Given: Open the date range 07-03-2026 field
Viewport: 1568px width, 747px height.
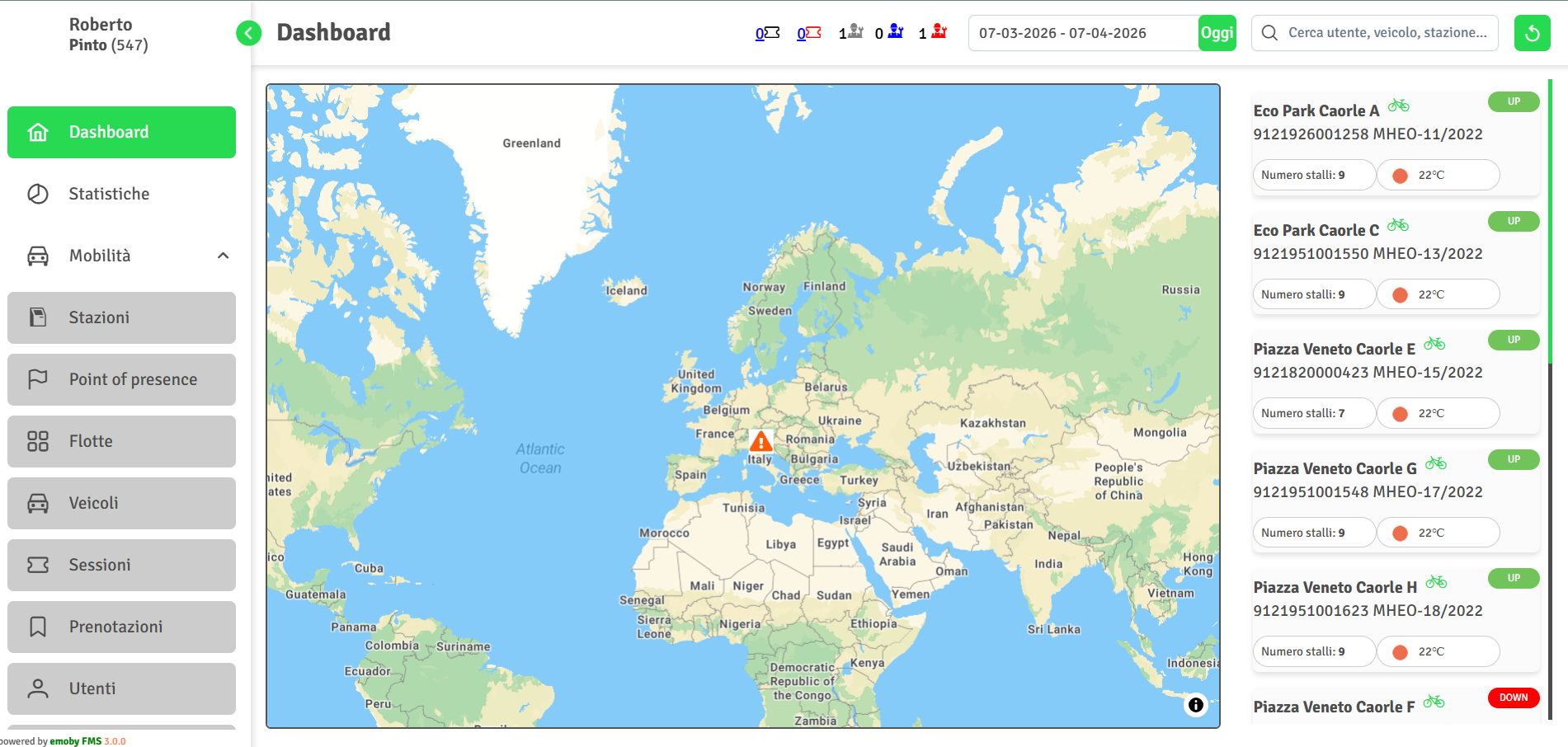Looking at the screenshot, I should 1083,33.
